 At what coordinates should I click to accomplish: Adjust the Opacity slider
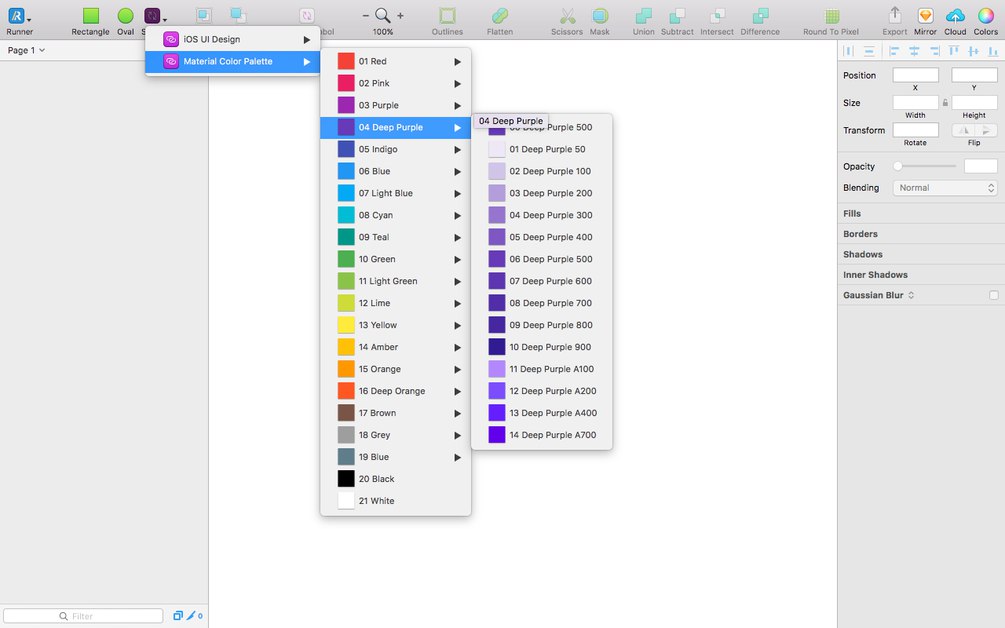[924, 167]
